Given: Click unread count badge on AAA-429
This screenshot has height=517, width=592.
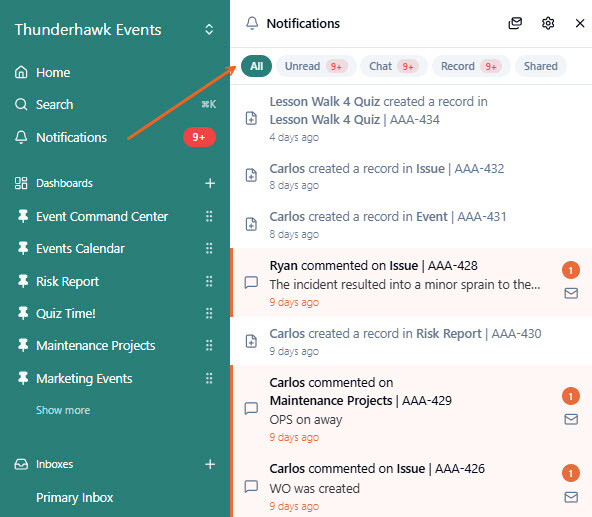Looking at the screenshot, I should pos(571,396).
